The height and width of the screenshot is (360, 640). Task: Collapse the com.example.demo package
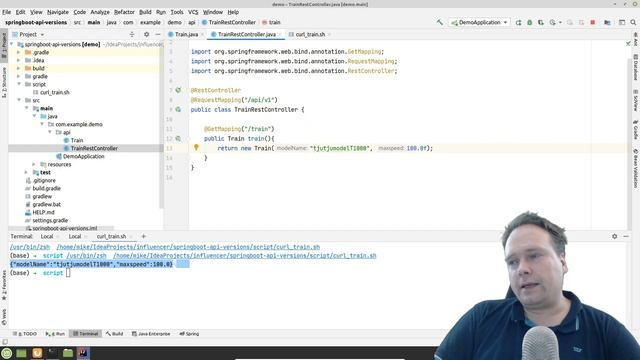click(x=42, y=124)
